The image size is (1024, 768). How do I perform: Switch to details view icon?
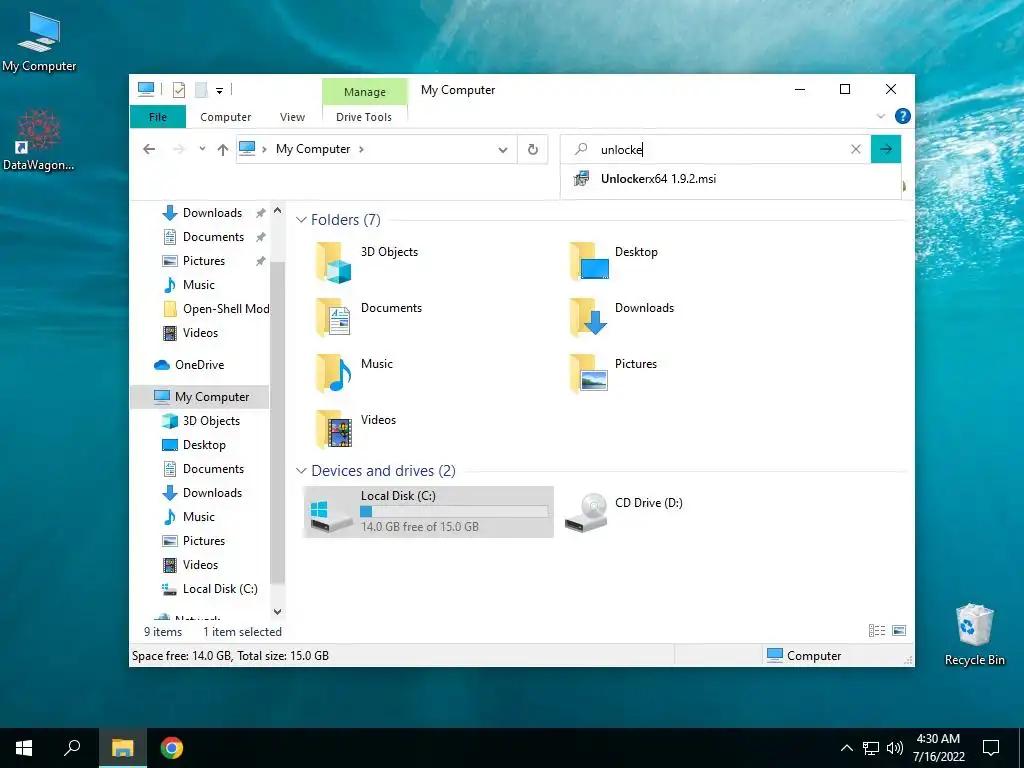click(877, 631)
